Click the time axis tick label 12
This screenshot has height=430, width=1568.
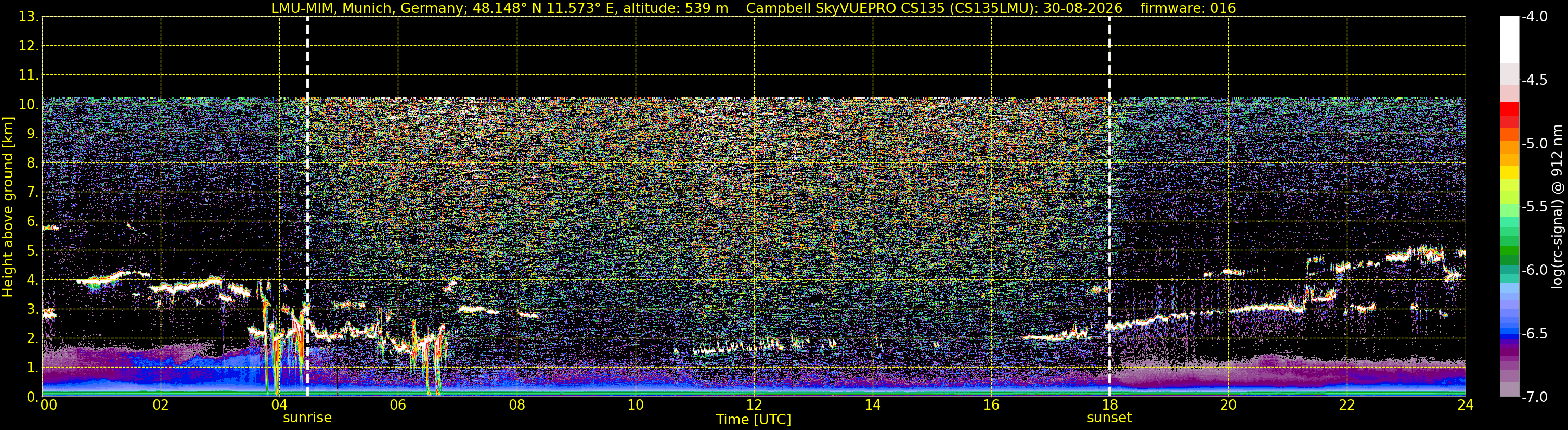(x=754, y=405)
